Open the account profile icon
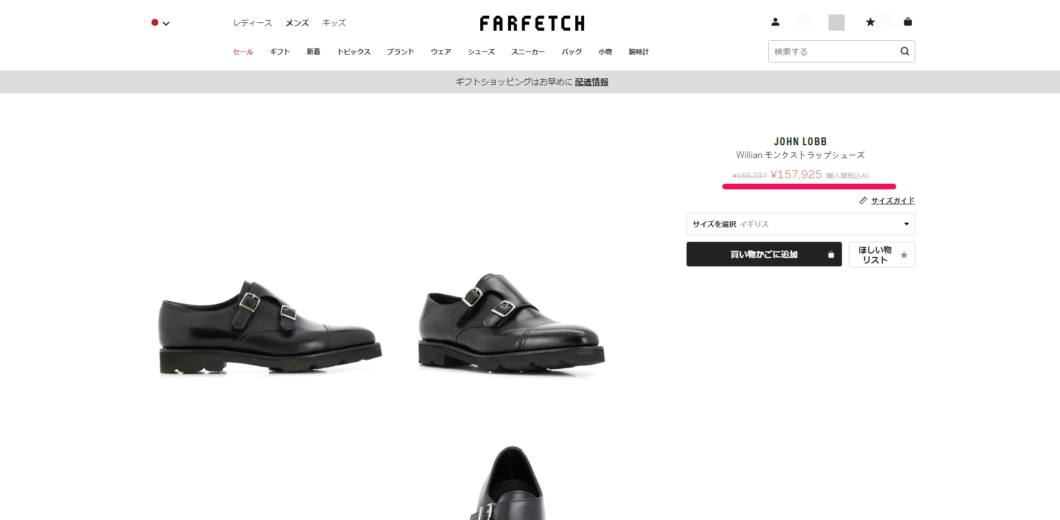Viewport: 1060px width, 520px height. [x=775, y=22]
